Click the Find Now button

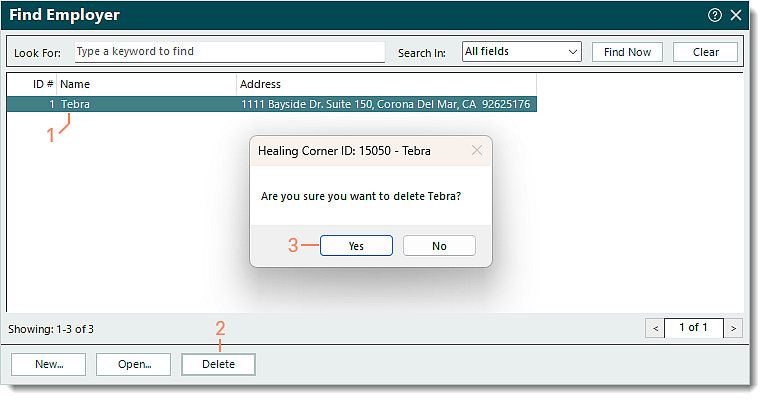tap(627, 52)
